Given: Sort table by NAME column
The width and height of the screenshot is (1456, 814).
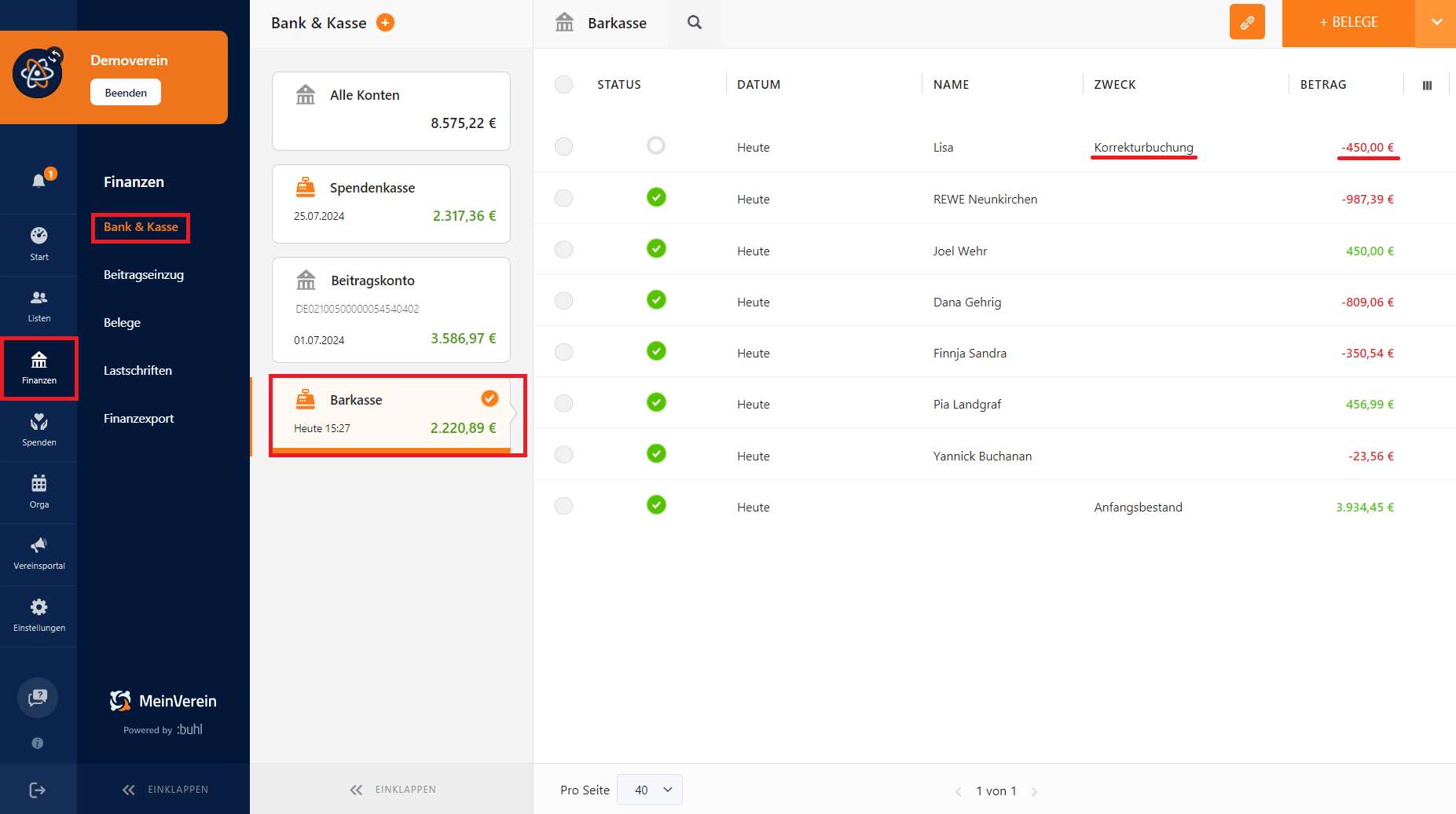Looking at the screenshot, I should (x=951, y=85).
